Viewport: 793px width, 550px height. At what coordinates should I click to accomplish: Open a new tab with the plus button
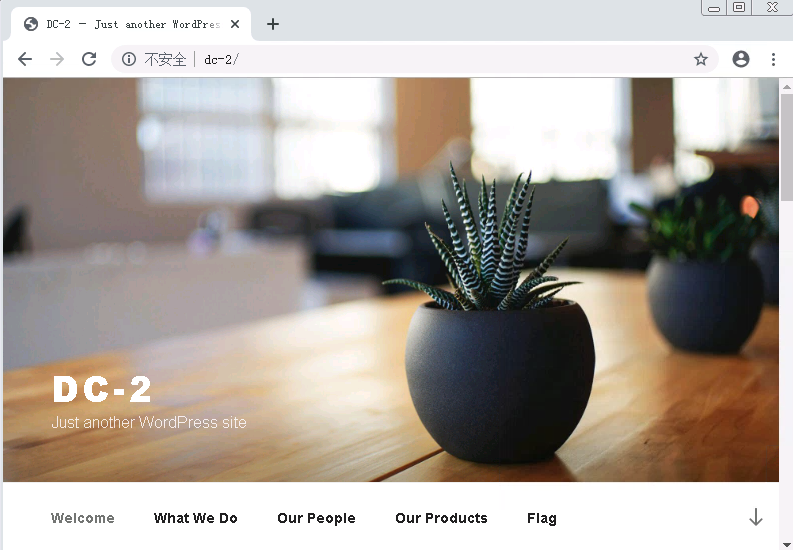coord(273,24)
